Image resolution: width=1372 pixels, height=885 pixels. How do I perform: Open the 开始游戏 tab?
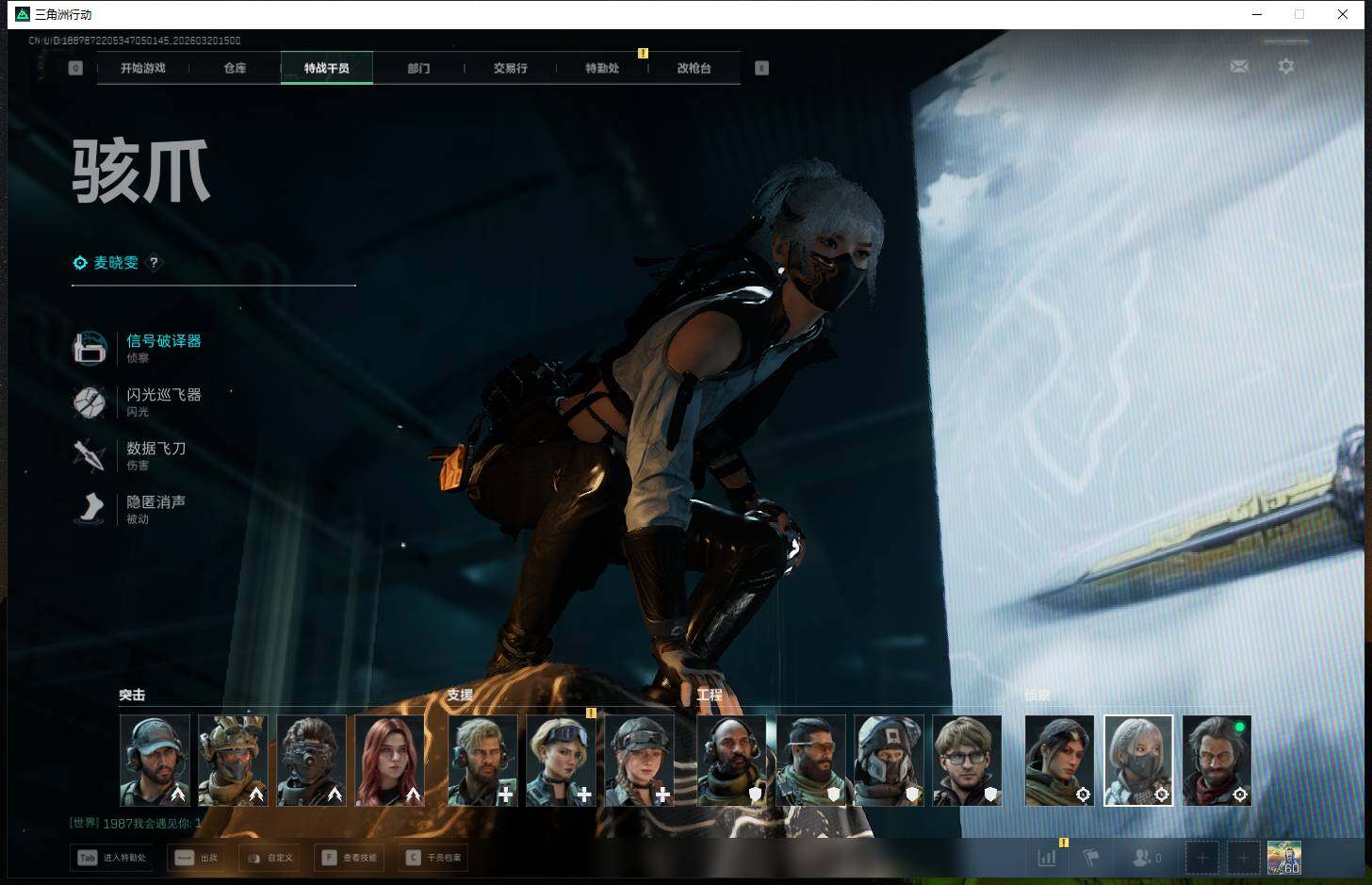click(143, 68)
